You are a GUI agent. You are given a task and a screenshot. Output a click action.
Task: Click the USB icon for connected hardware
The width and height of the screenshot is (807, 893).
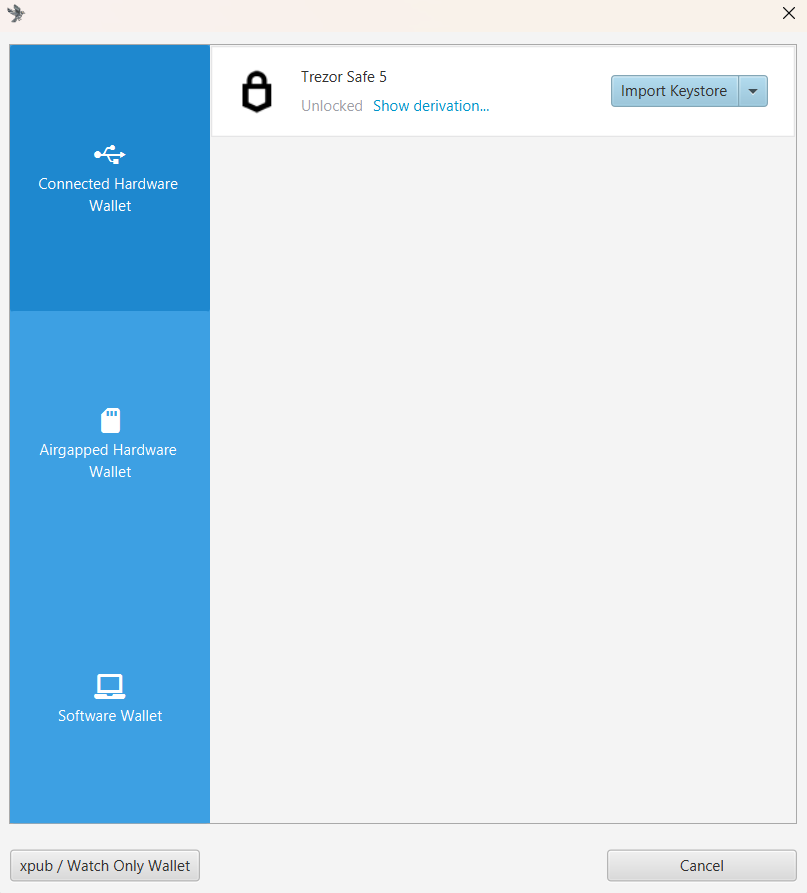tap(110, 154)
